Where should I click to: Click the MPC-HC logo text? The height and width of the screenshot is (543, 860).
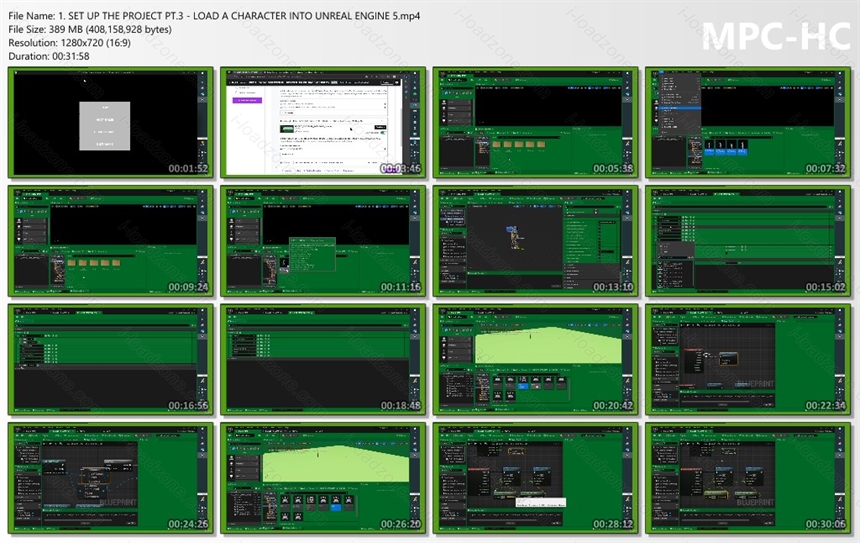point(776,37)
